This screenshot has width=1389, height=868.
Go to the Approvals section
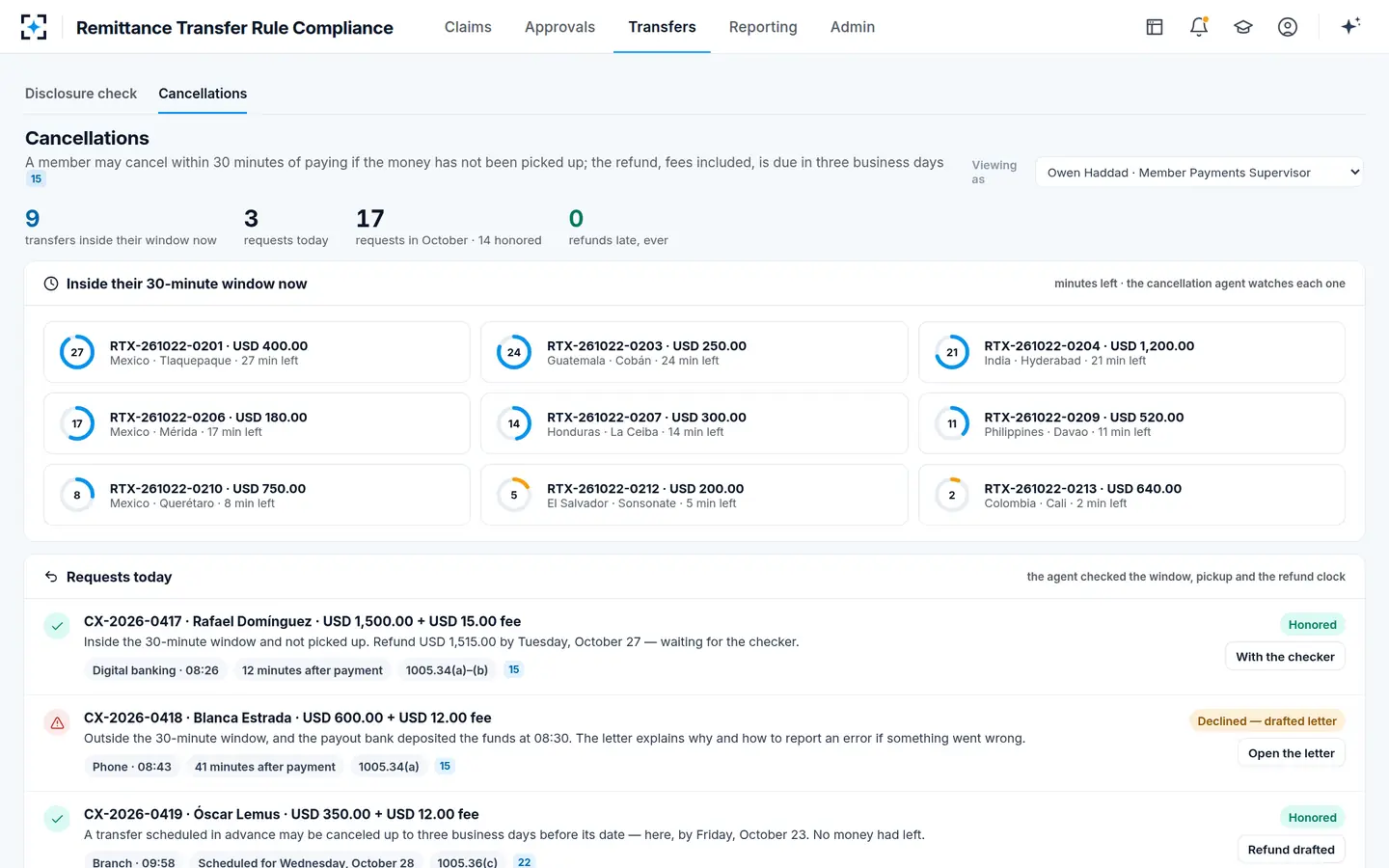coord(559,27)
